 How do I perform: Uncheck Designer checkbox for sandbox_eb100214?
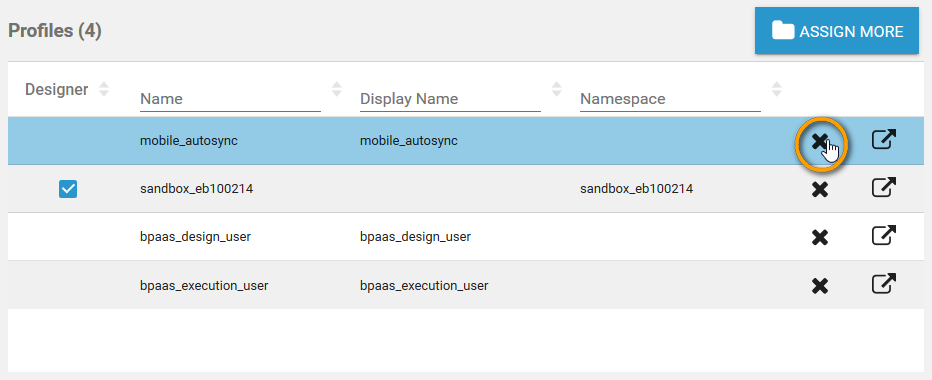68,190
